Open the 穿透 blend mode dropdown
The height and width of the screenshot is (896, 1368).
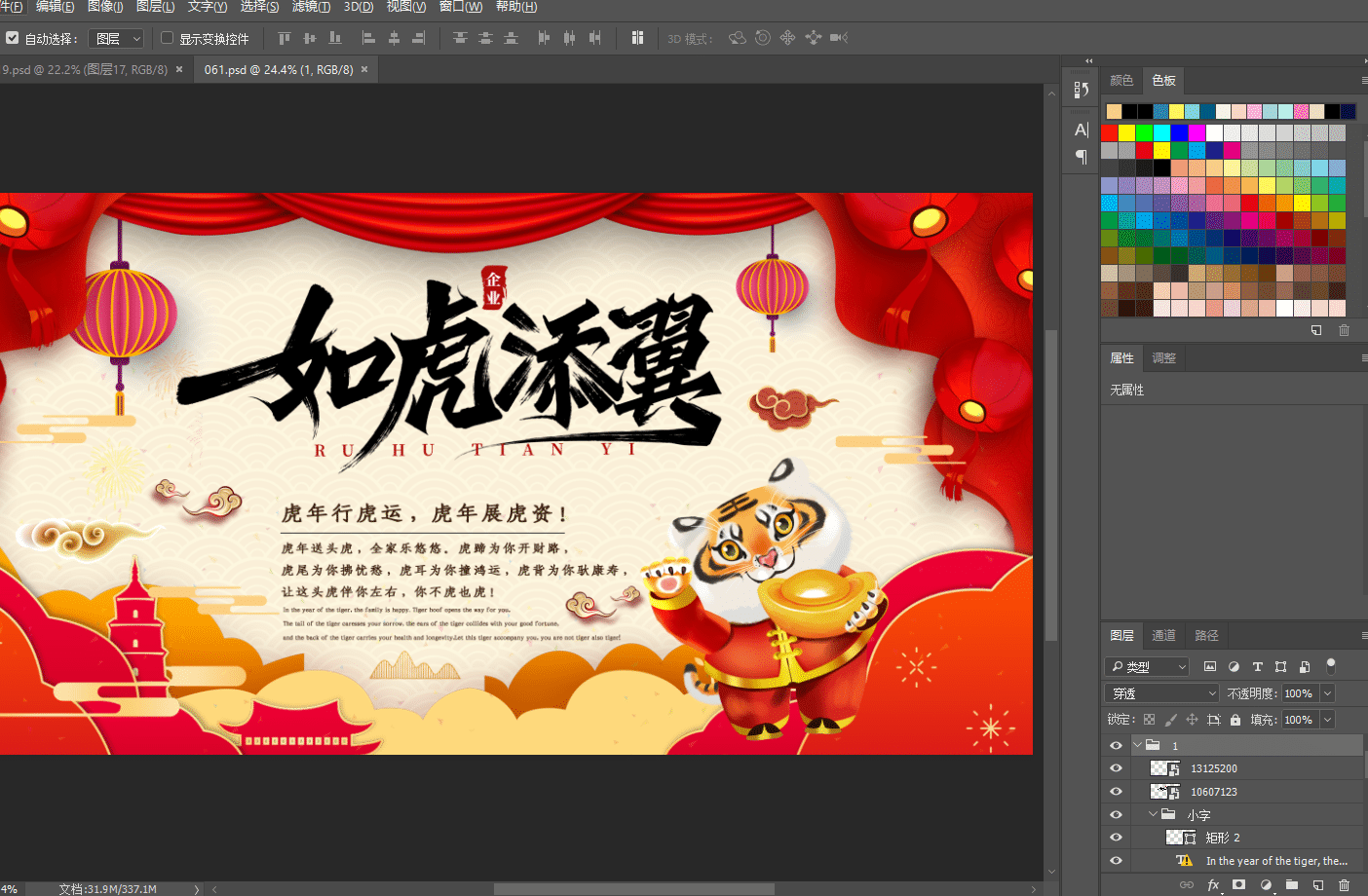pyautogui.click(x=1161, y=693)
